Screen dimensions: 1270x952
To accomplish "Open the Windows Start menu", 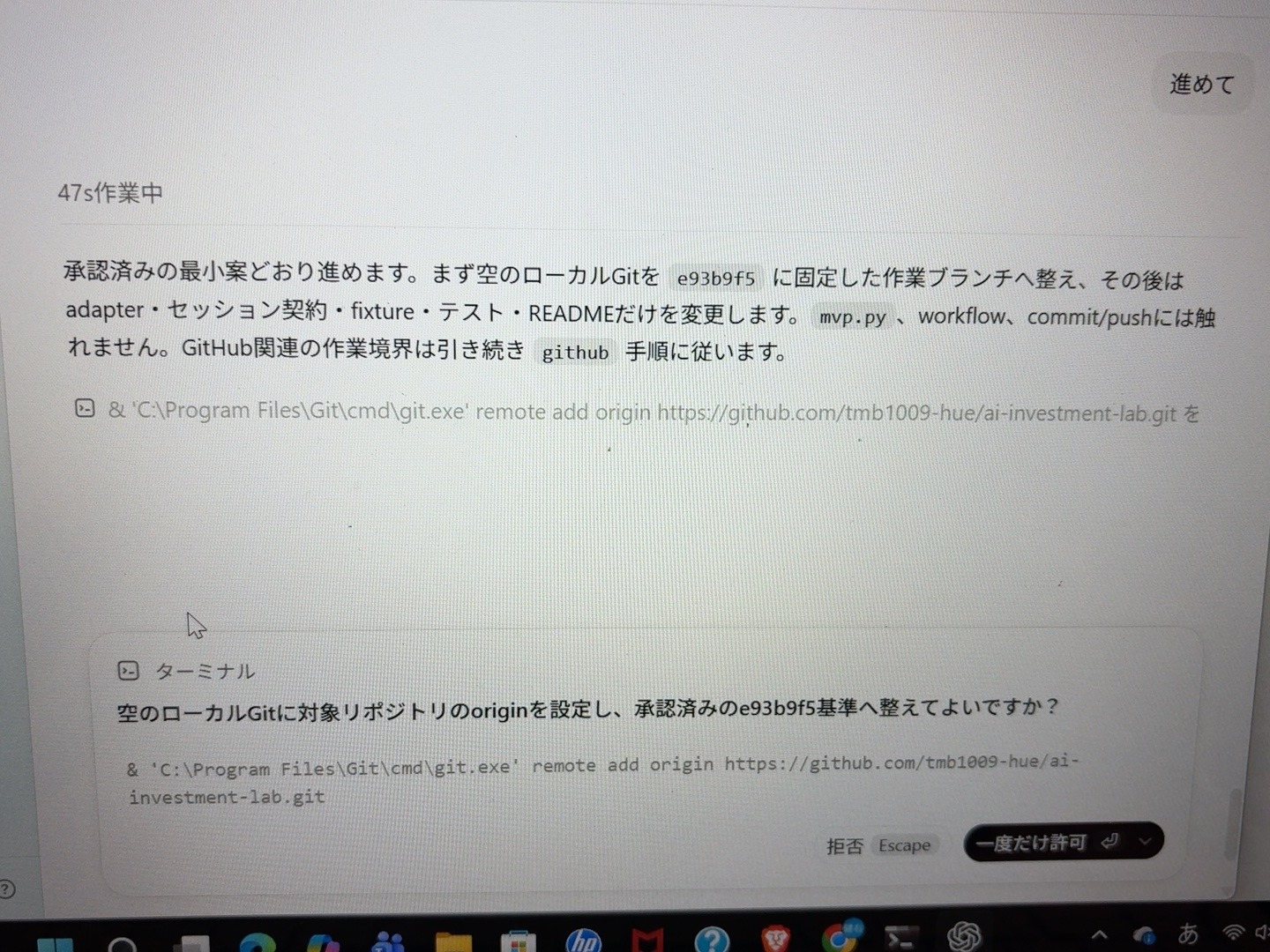I will [x=55, y=943].
